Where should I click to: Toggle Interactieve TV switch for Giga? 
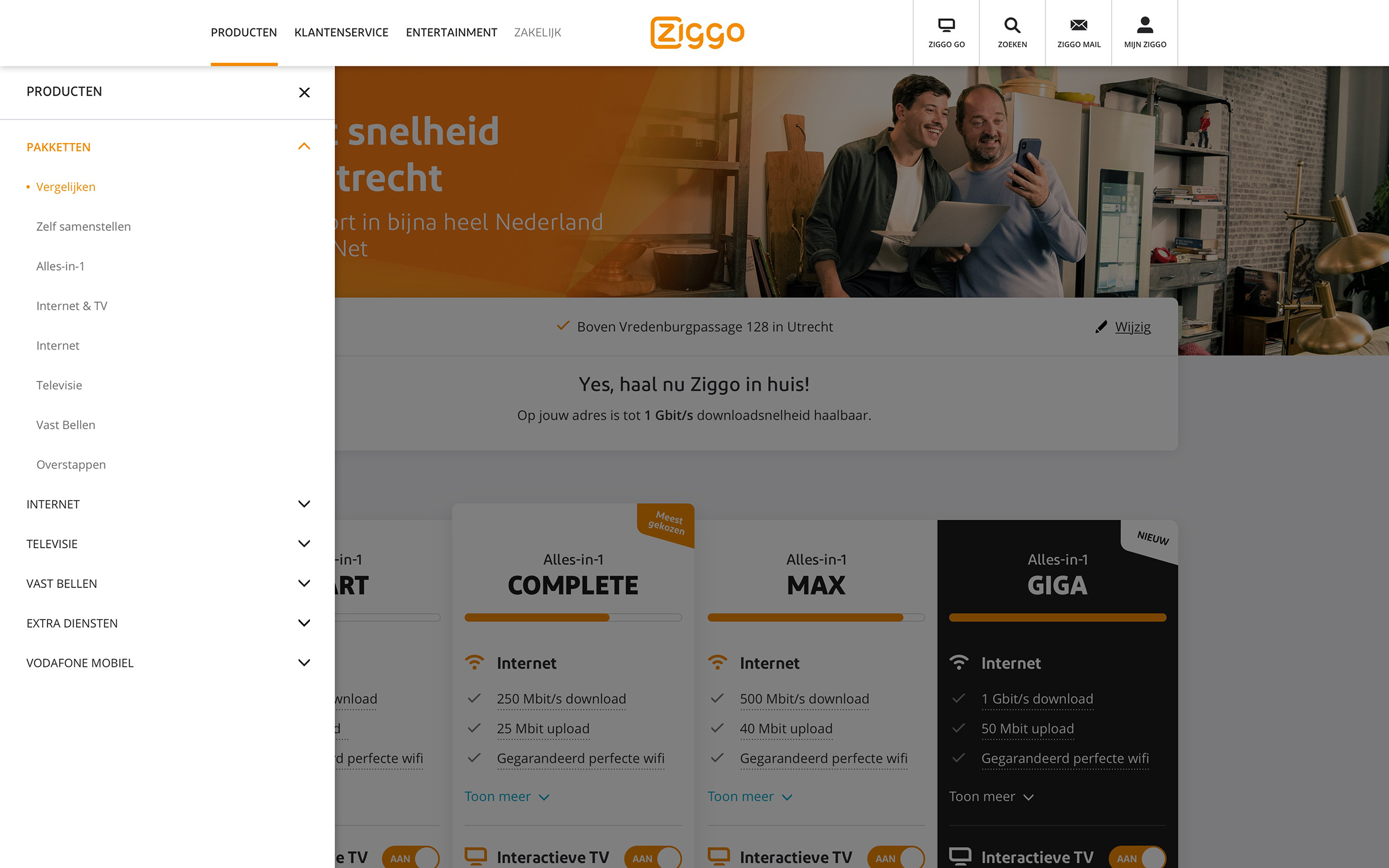(x=1137, y=858)
